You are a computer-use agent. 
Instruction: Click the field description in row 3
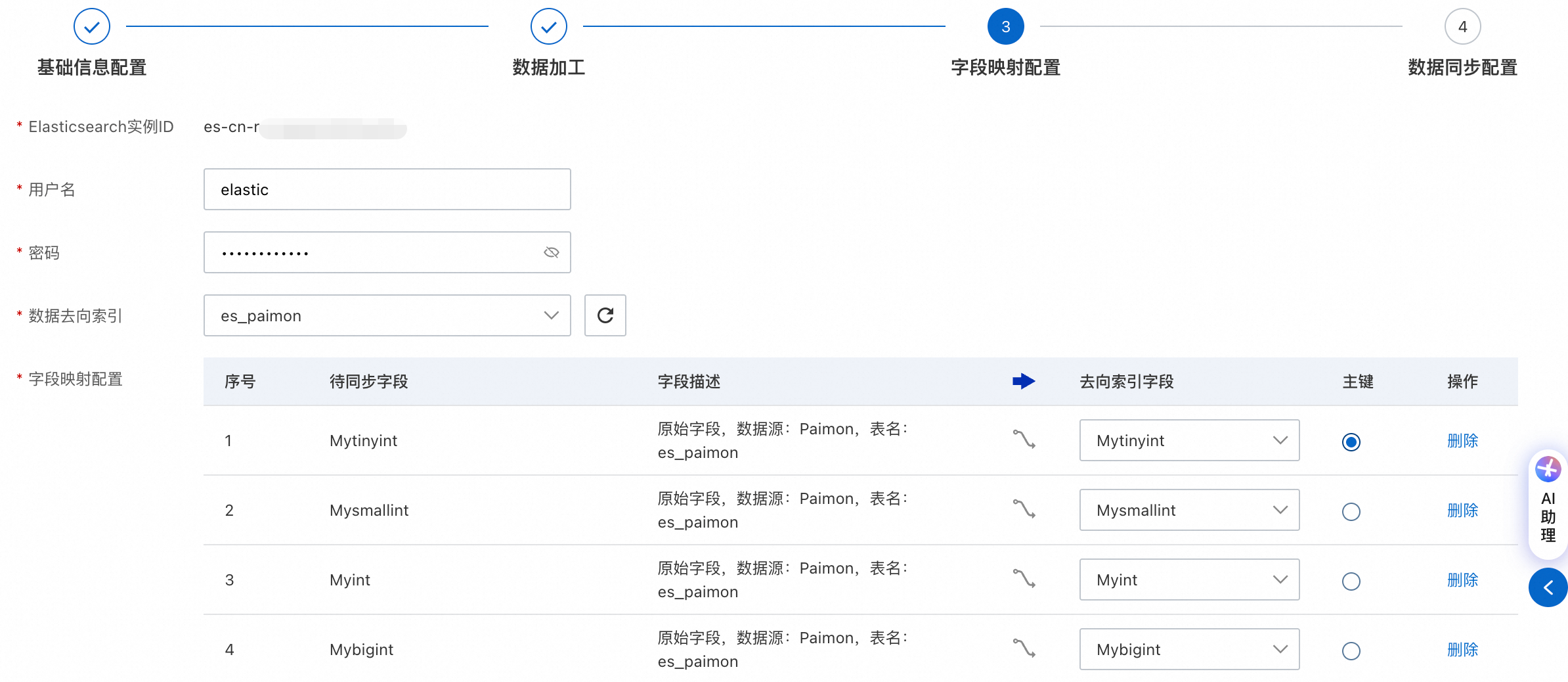tap(783, 580)
